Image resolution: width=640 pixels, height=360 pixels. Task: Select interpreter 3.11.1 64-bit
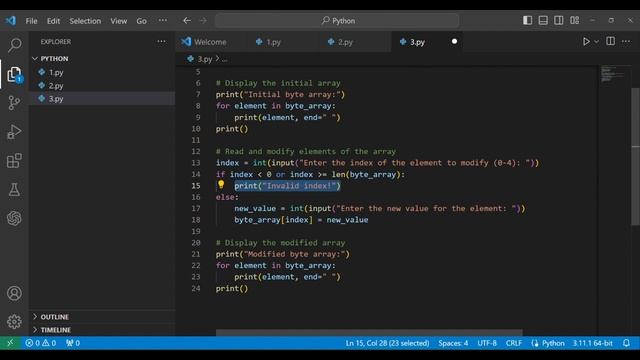click(592, 343)
